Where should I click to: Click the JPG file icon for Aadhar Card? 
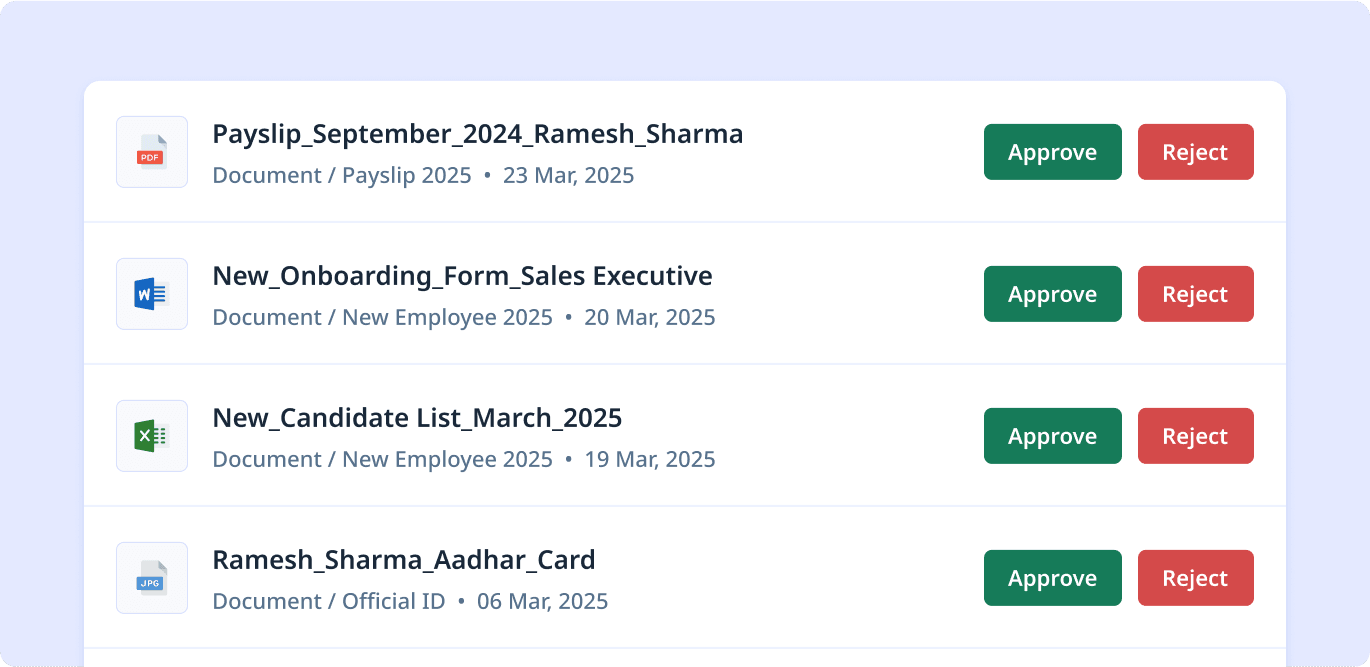[152, 578]
